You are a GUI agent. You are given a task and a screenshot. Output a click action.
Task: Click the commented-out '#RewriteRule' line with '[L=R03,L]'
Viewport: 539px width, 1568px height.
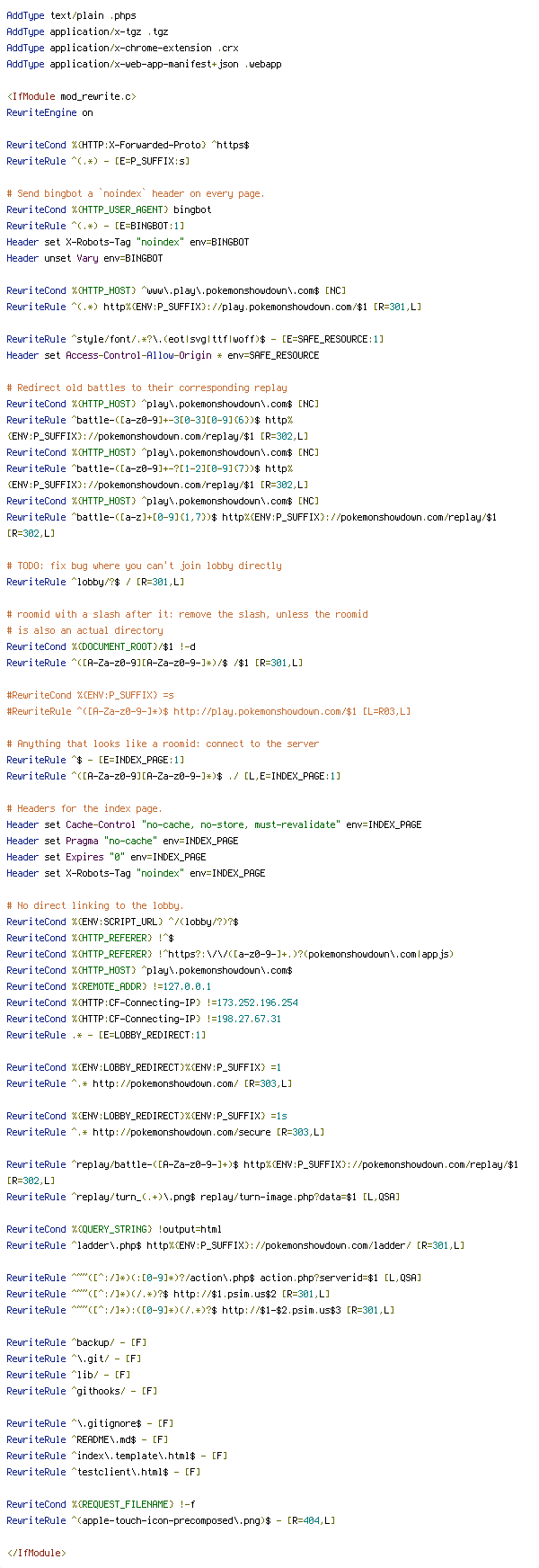[208, 712]
